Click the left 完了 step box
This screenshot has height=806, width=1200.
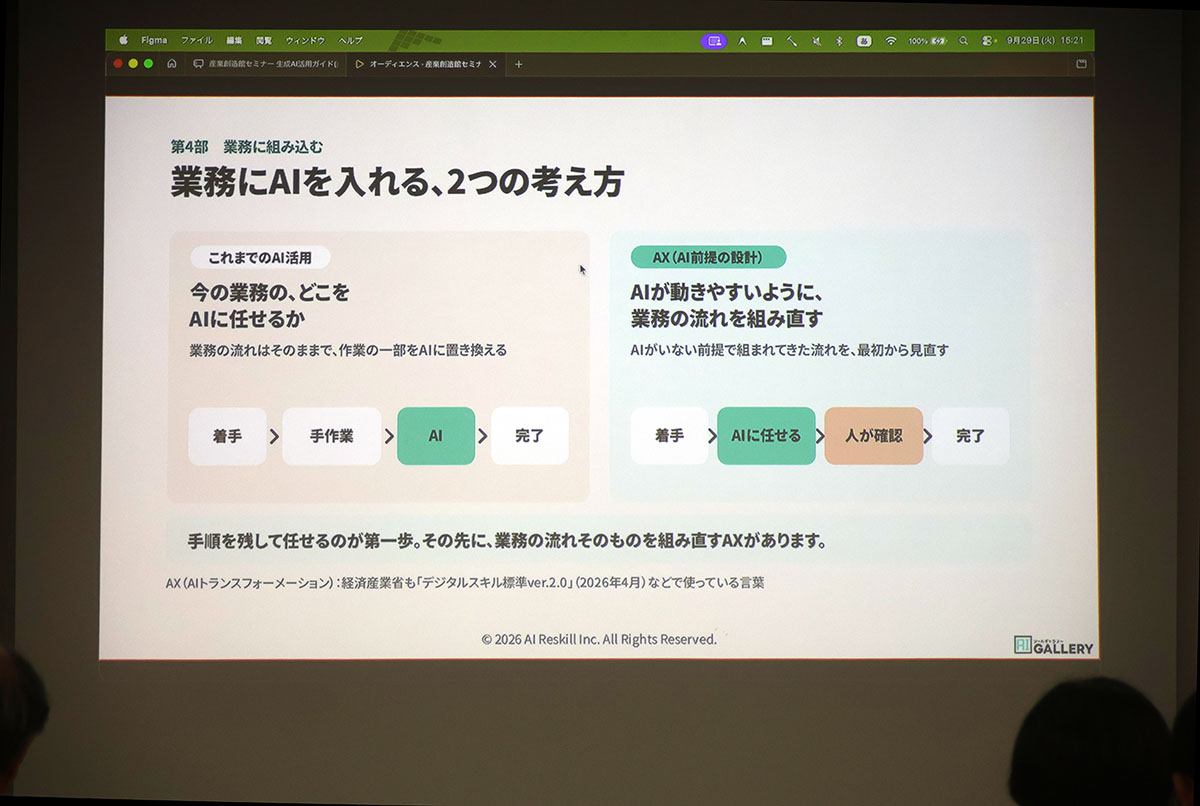click(x=529, y=436)
